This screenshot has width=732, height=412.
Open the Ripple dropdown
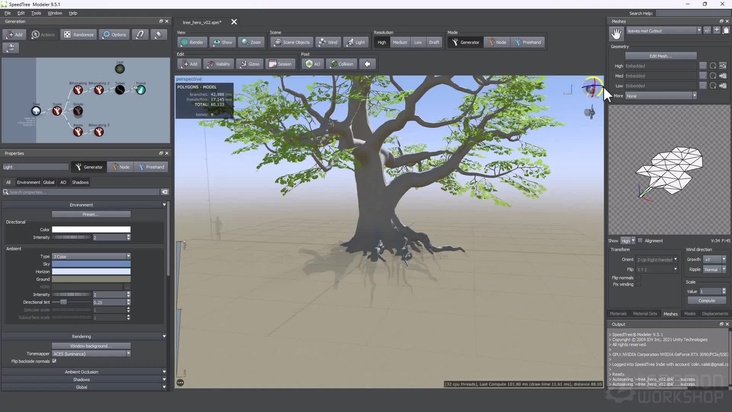click(x=715, y=269)
